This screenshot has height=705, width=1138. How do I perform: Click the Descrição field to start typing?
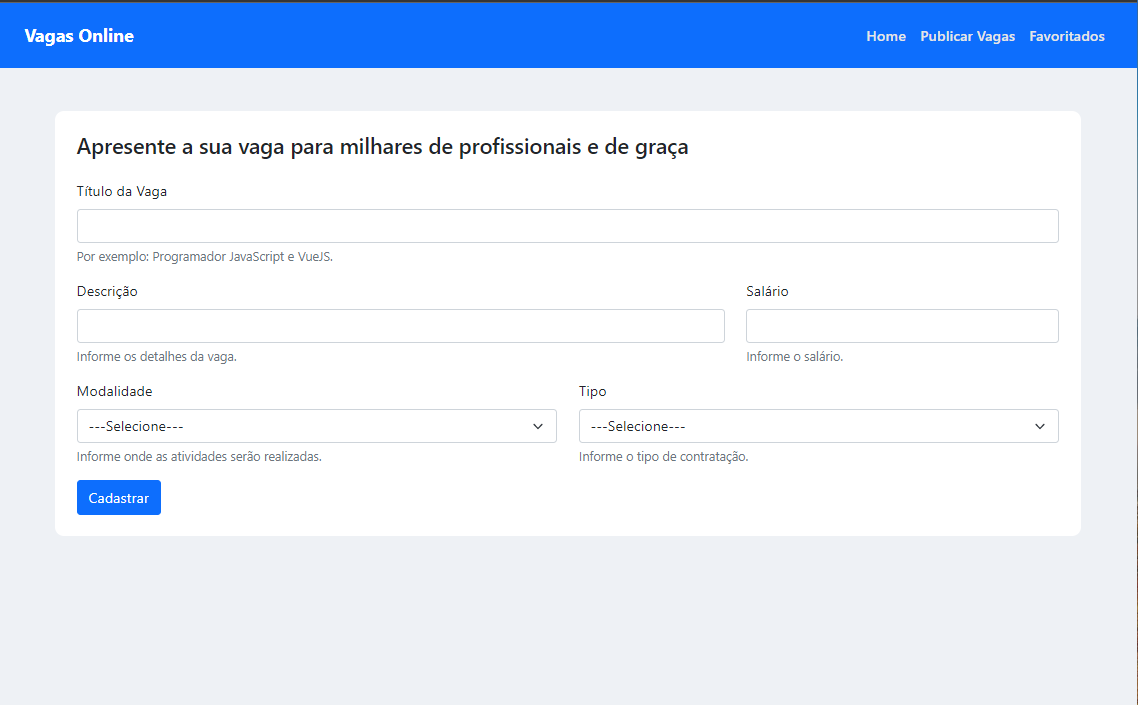pos(400,325)
